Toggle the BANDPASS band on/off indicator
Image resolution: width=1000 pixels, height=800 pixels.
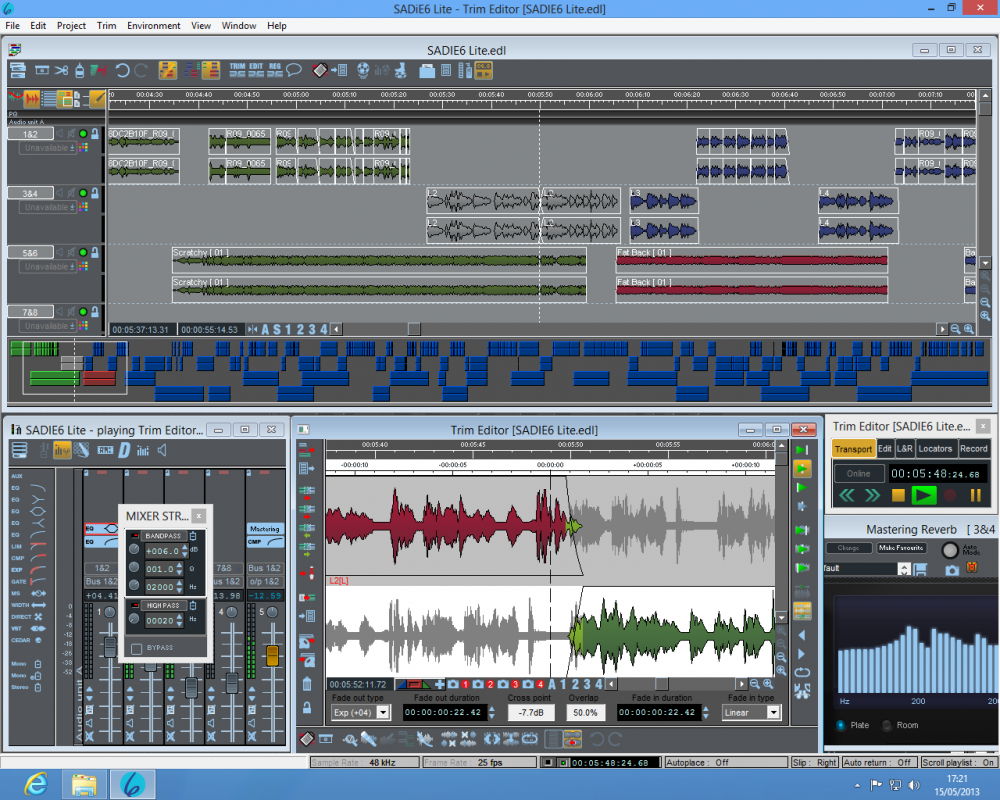[x=135, y=535]
